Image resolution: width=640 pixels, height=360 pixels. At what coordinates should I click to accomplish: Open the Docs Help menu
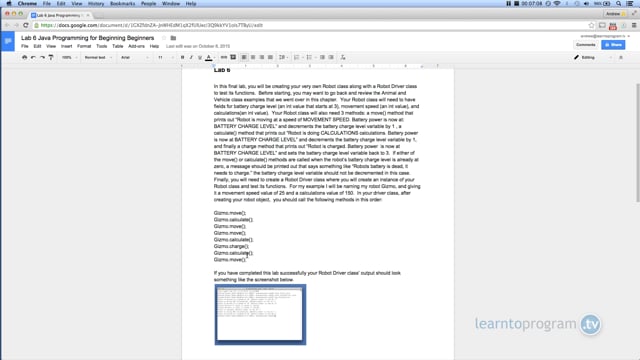click(x=154, y=46)
